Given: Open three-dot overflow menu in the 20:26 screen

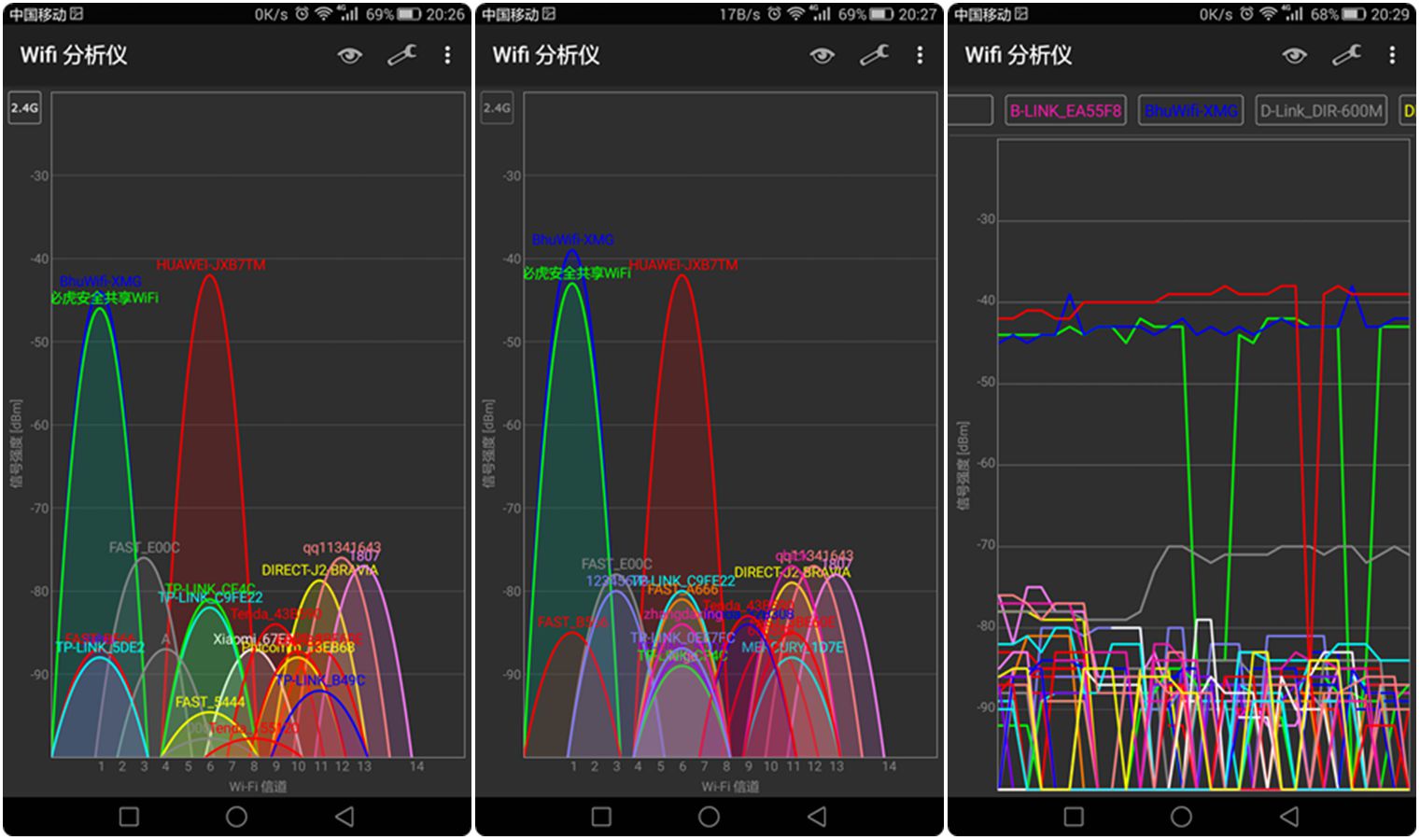Looking at the screenshot, I should tap(448, 56).
